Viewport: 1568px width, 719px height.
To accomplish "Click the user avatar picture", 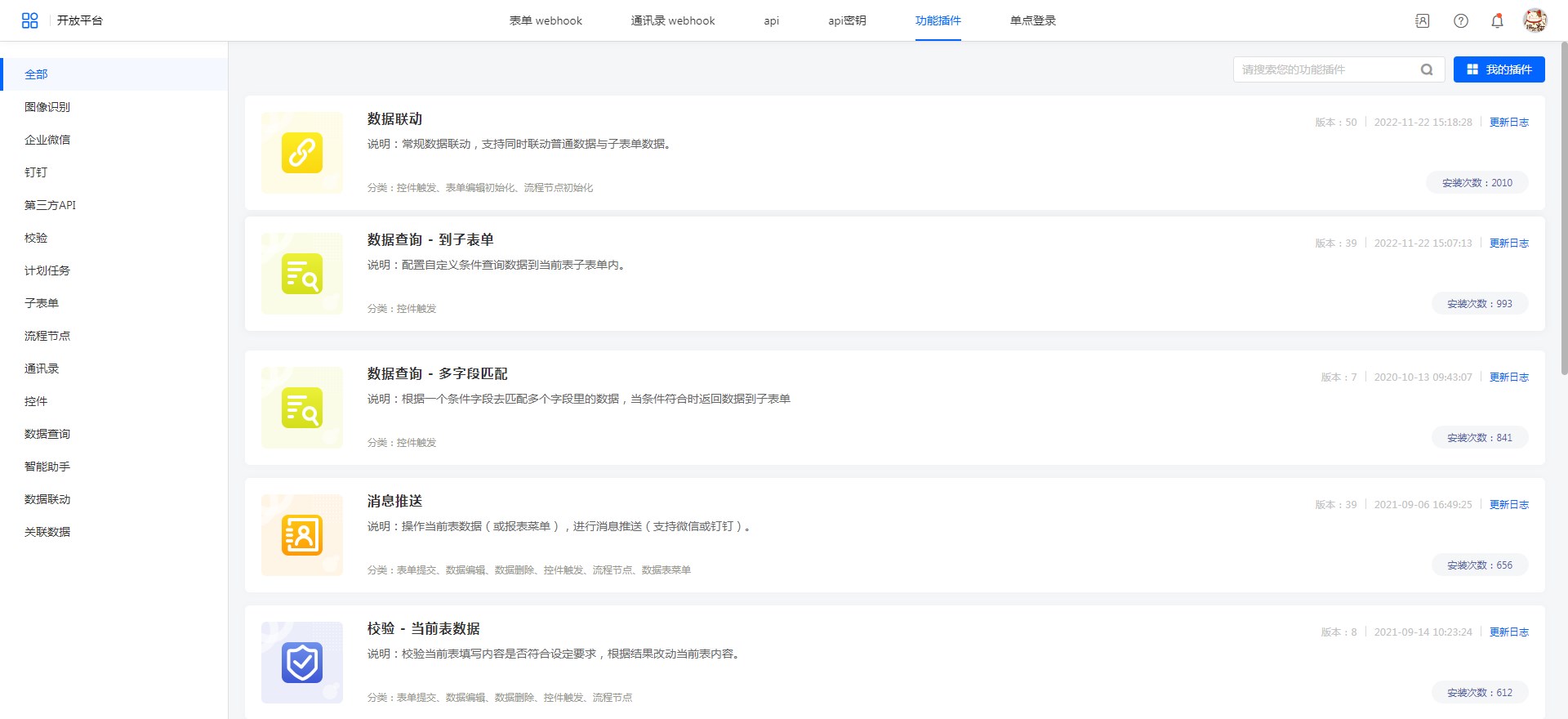I will click(x=1535, y=20).
